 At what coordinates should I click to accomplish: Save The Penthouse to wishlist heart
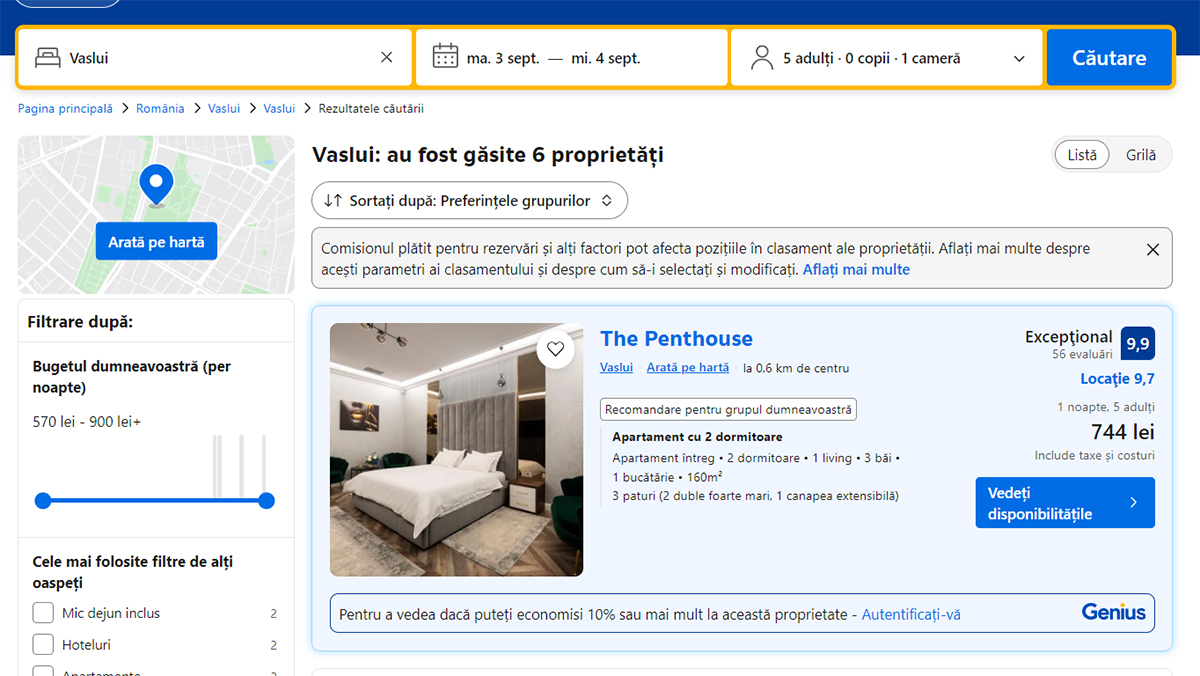click(556, 349)
